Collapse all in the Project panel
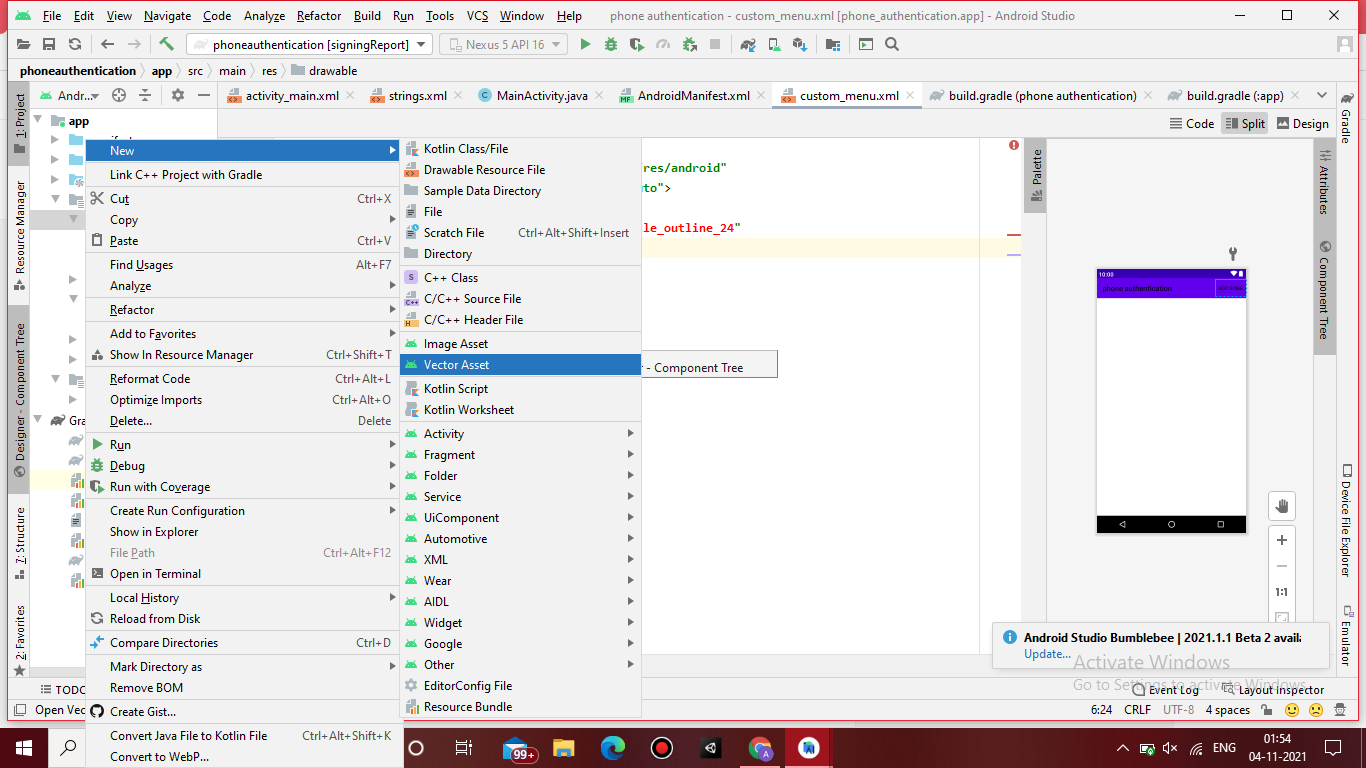This screenshot has width=1366, height=768. [x=145, y=95]
